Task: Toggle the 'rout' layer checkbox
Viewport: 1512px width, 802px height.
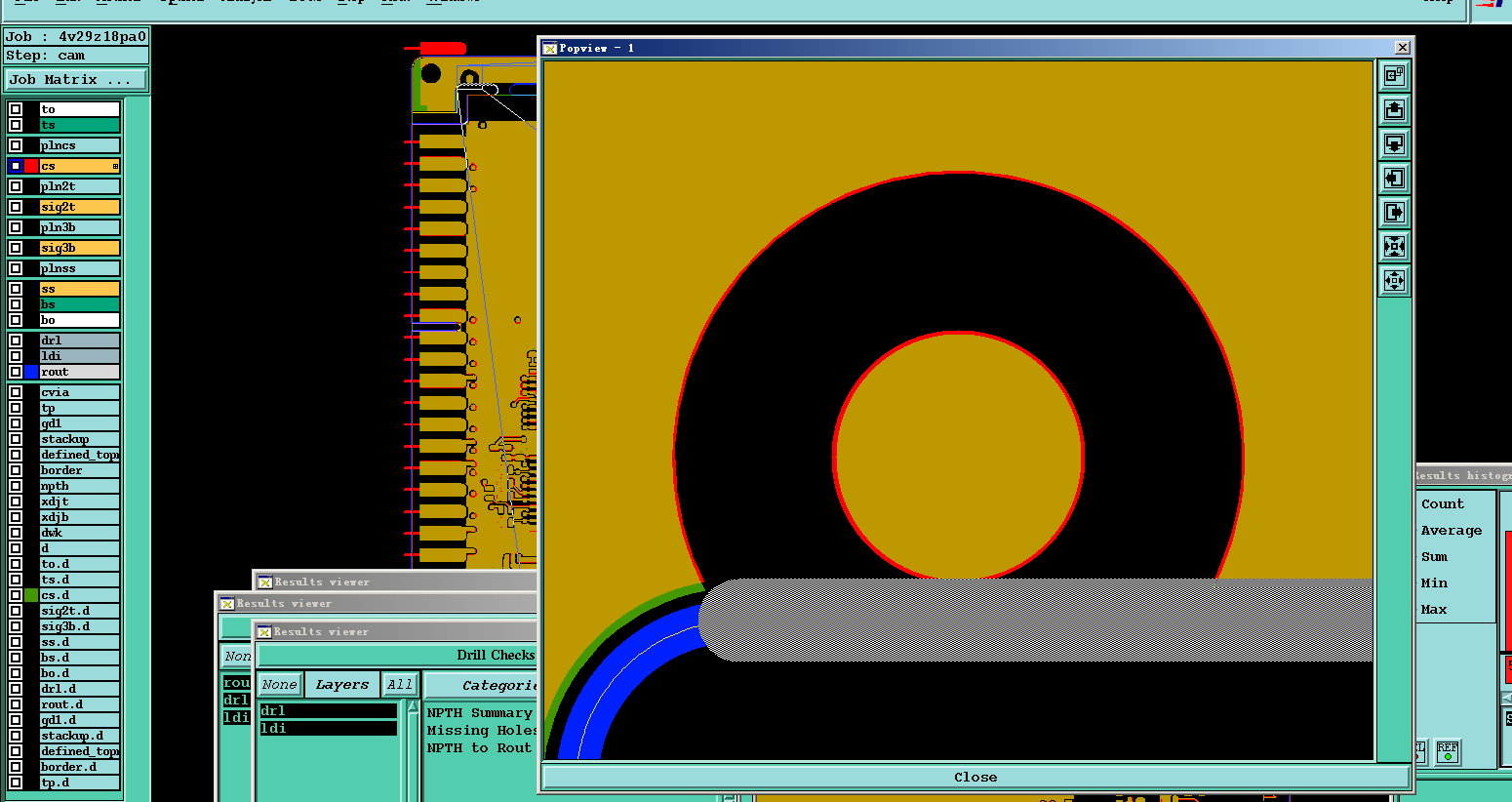Action: click(x=16, y=372)
